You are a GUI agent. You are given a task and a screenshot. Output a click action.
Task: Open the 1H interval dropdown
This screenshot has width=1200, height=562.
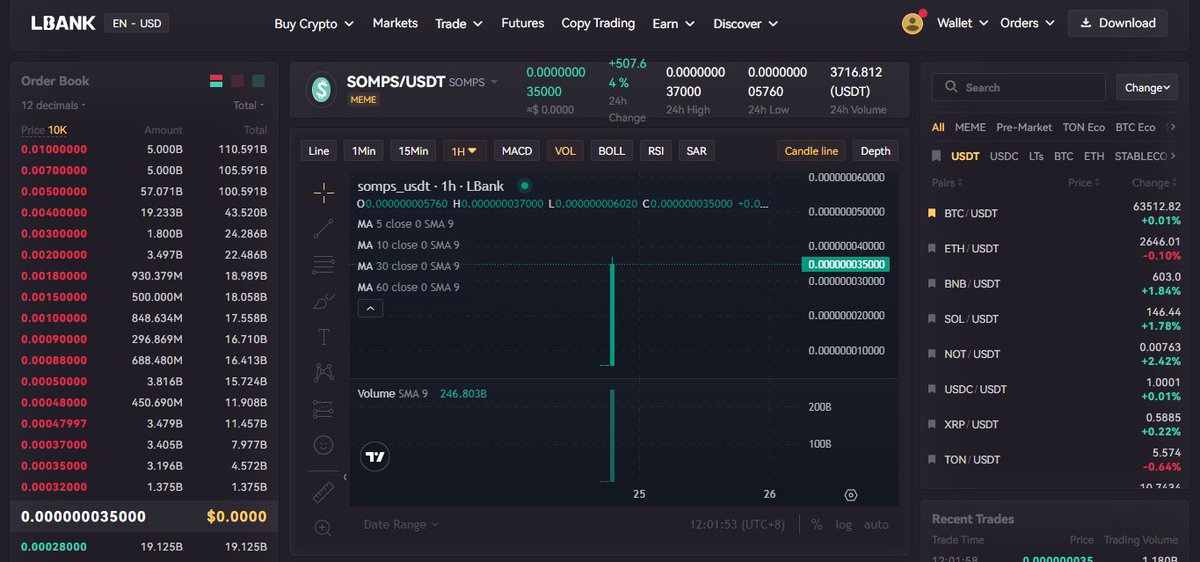[464, 151]
